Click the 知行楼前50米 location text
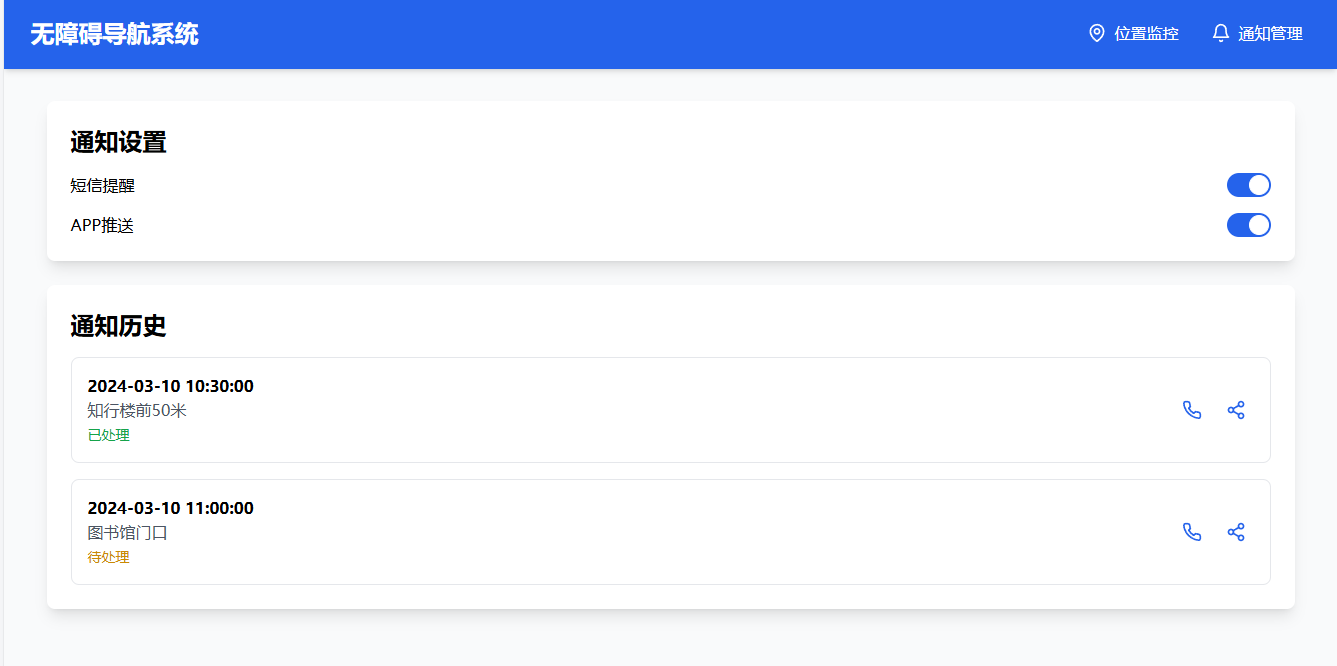This screenshot has height=666, width=1337. point(137,411)
